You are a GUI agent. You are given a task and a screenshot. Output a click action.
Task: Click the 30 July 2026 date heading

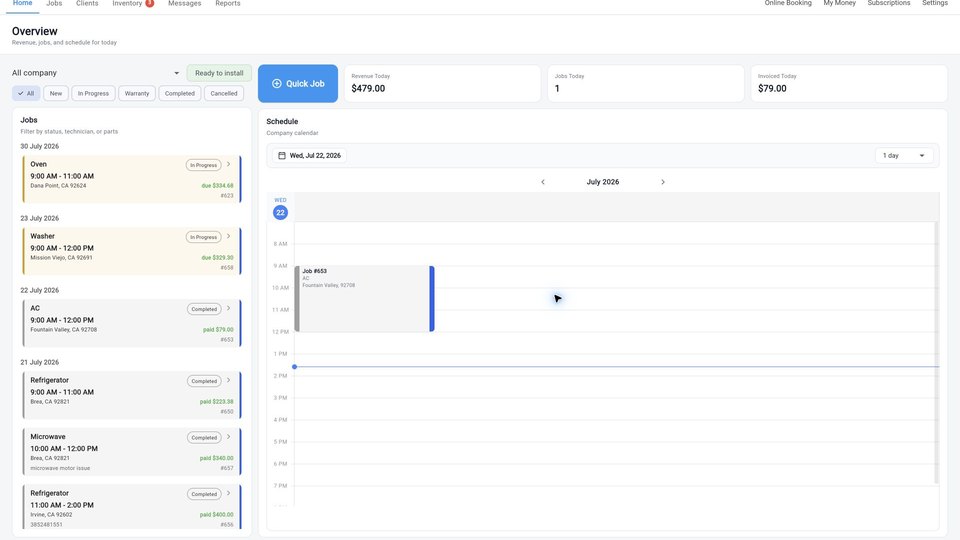(x=40, y=146)
